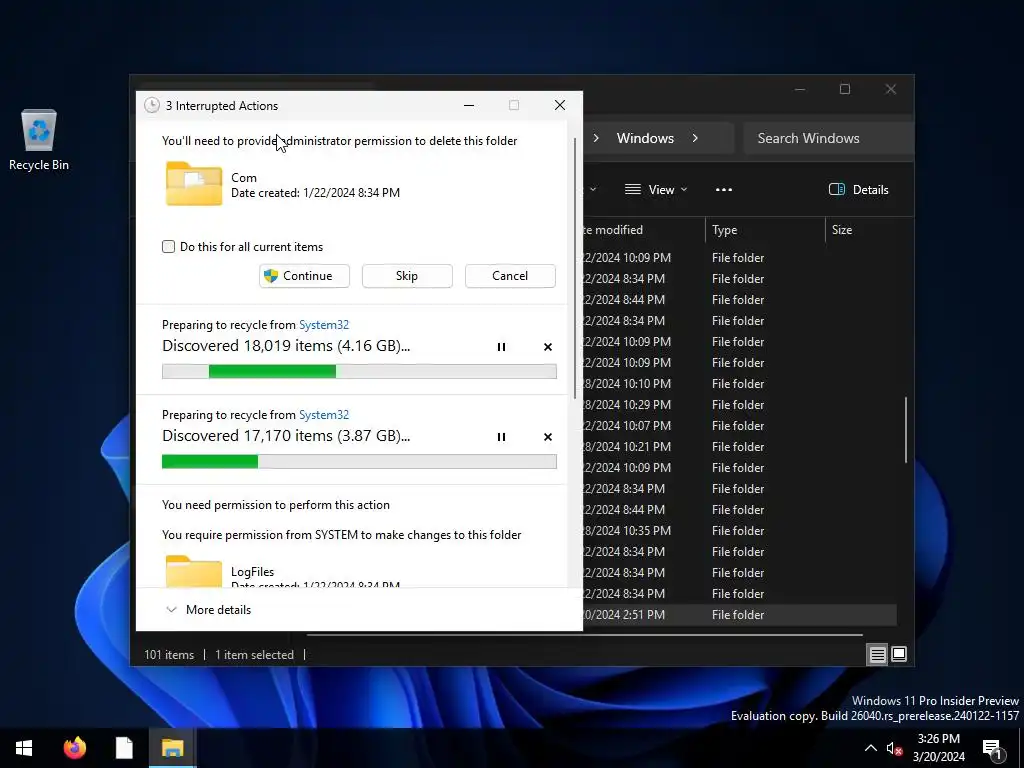Image resolution: width=1024 pixels, height=768 pixels.
Task: Click the dialog's vertical scrollbar
Action: [575, 268]
